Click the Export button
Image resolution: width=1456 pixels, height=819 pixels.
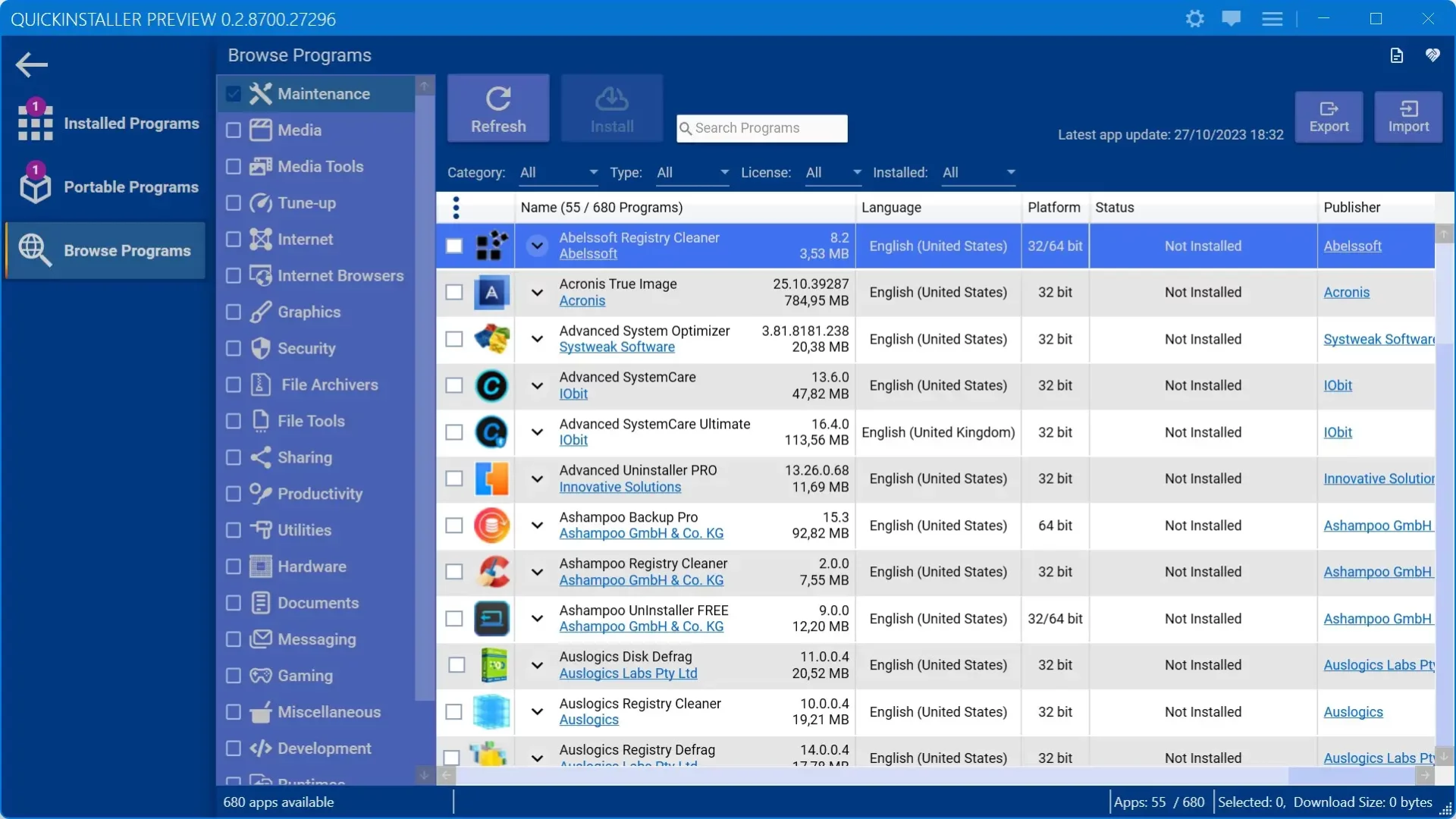click(1329, 118)
